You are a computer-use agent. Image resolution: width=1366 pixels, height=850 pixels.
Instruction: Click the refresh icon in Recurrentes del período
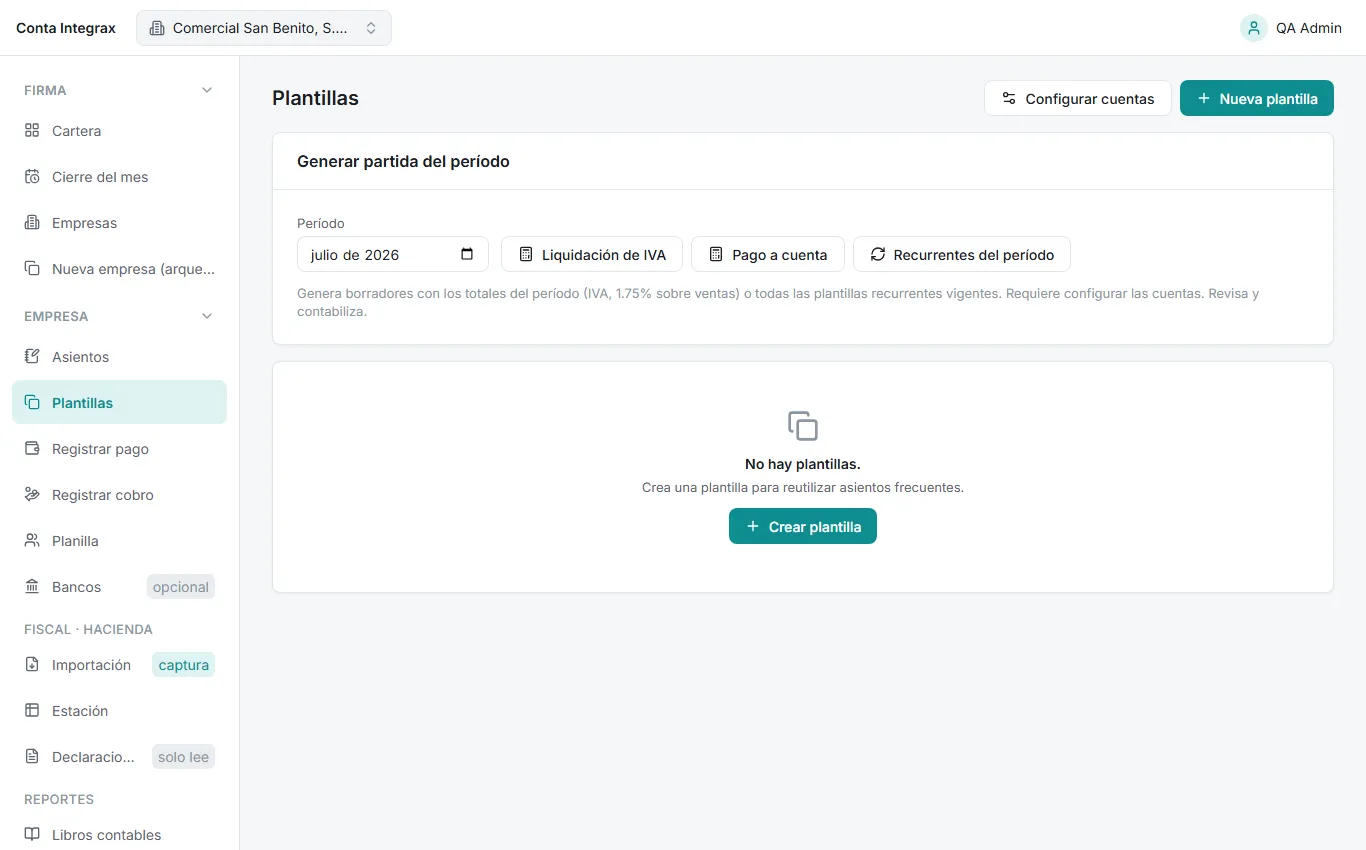878,254
